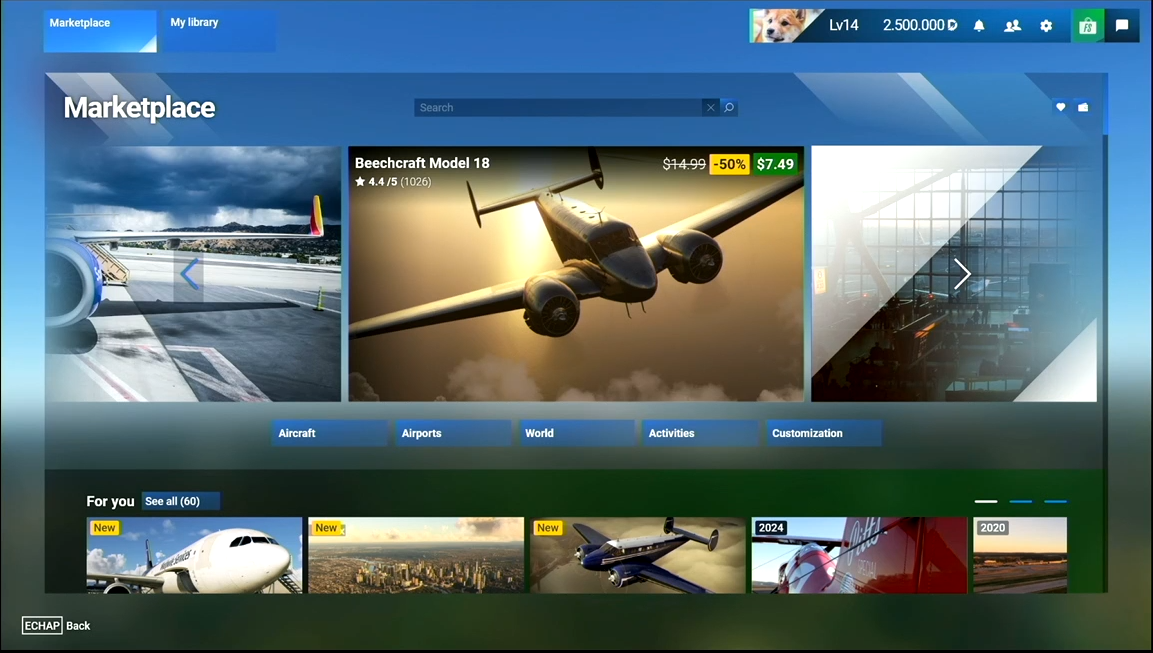Viewport: 1153px width, 653px height.
Task: Click the $14.99 original price
Action: coord(684,164)
